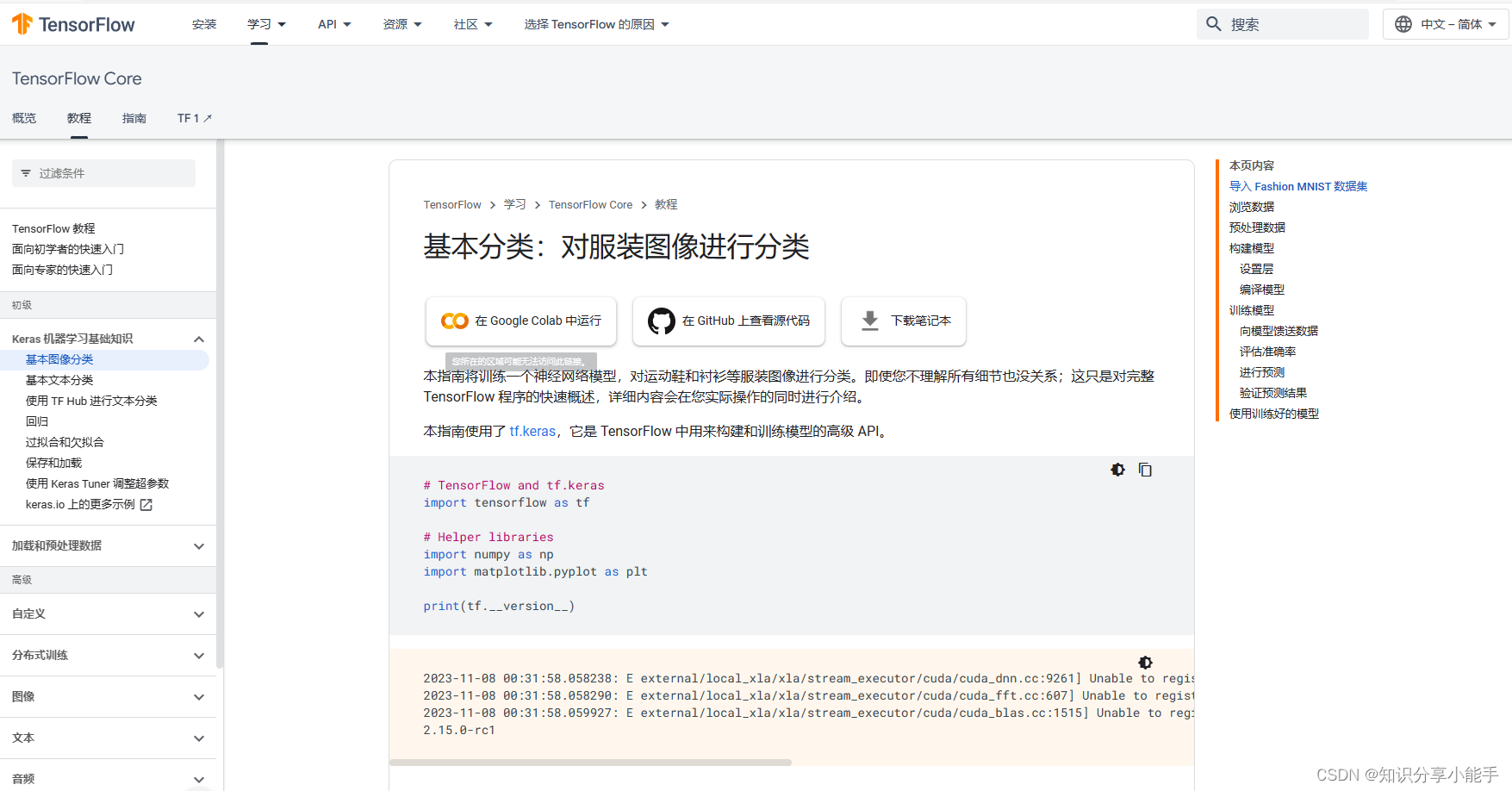This screenshot has width=1512, height=791.
Task: Open the 社区 dropdown menu
Action: point(473,24)
